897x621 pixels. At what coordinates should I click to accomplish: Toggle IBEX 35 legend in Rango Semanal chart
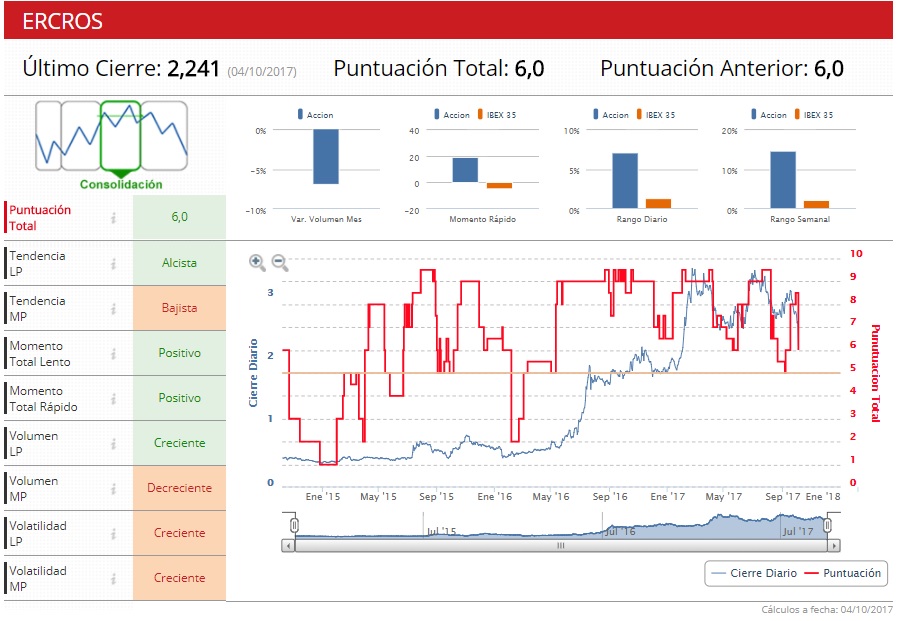pyautogui.click(x=813, y=115)
